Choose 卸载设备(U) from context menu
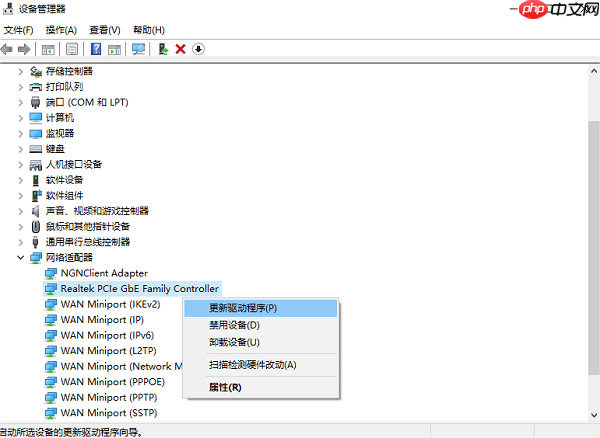This screenshot has height=438, width=600. (x=261, y=342)
